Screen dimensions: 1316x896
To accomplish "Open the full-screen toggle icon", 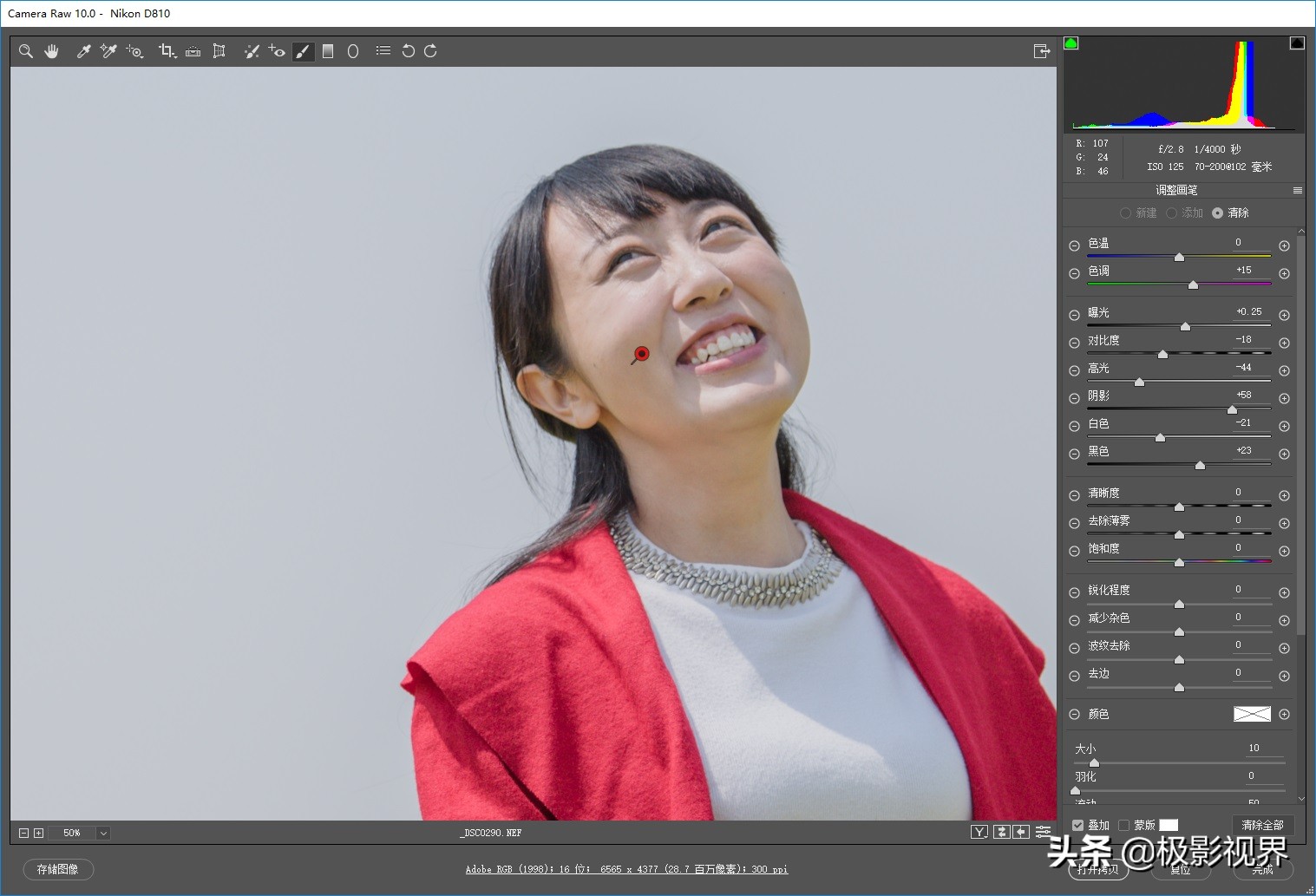I will 1042,51.
